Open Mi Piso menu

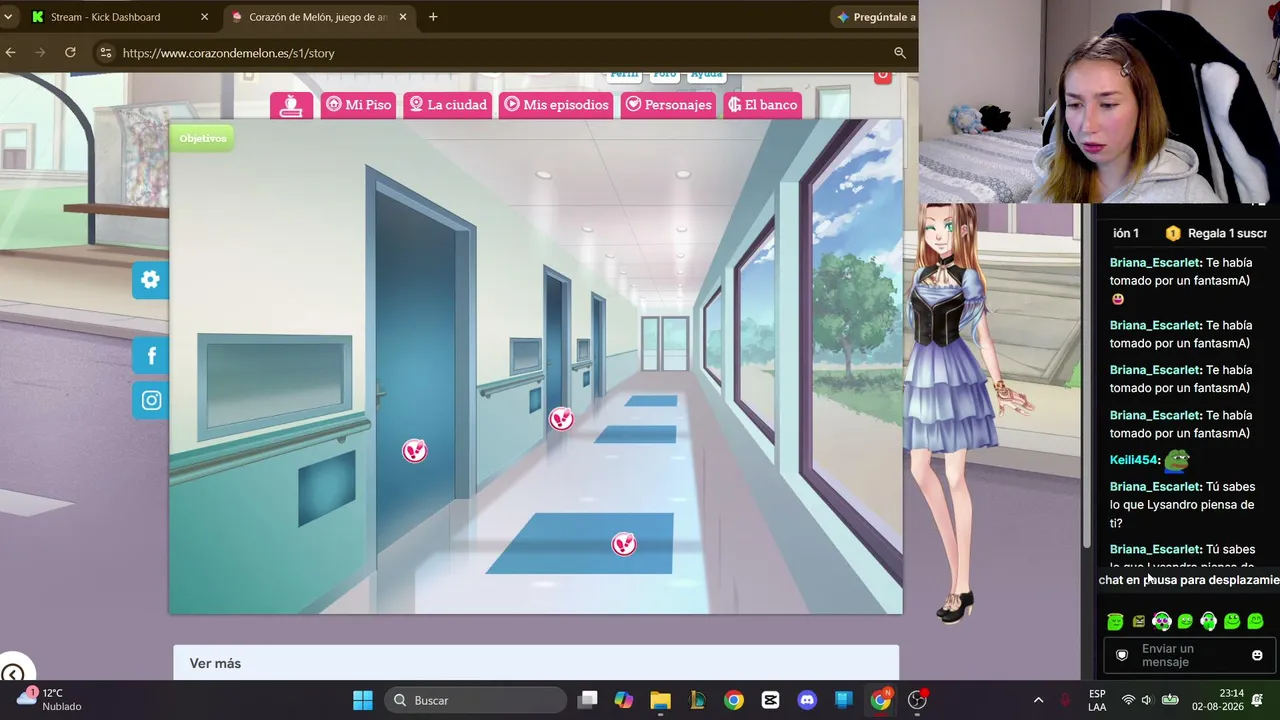point(359,105)
